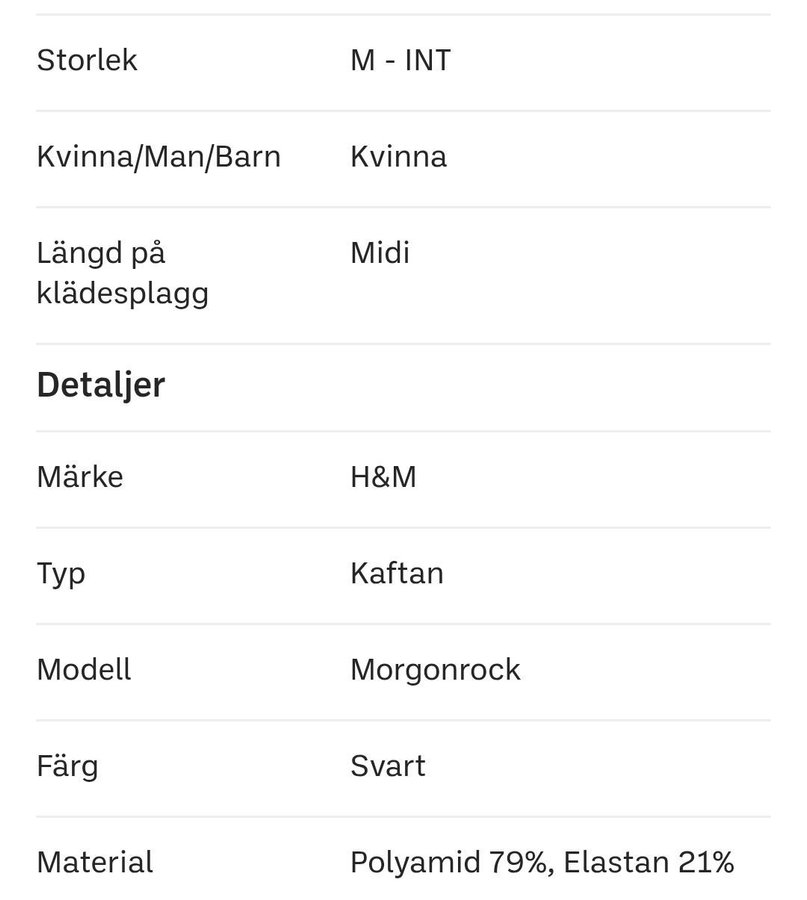Click the 'Längd på' label line
This screenshot has height=900, width=807.
pyautogui.click(x=101, y=253)
